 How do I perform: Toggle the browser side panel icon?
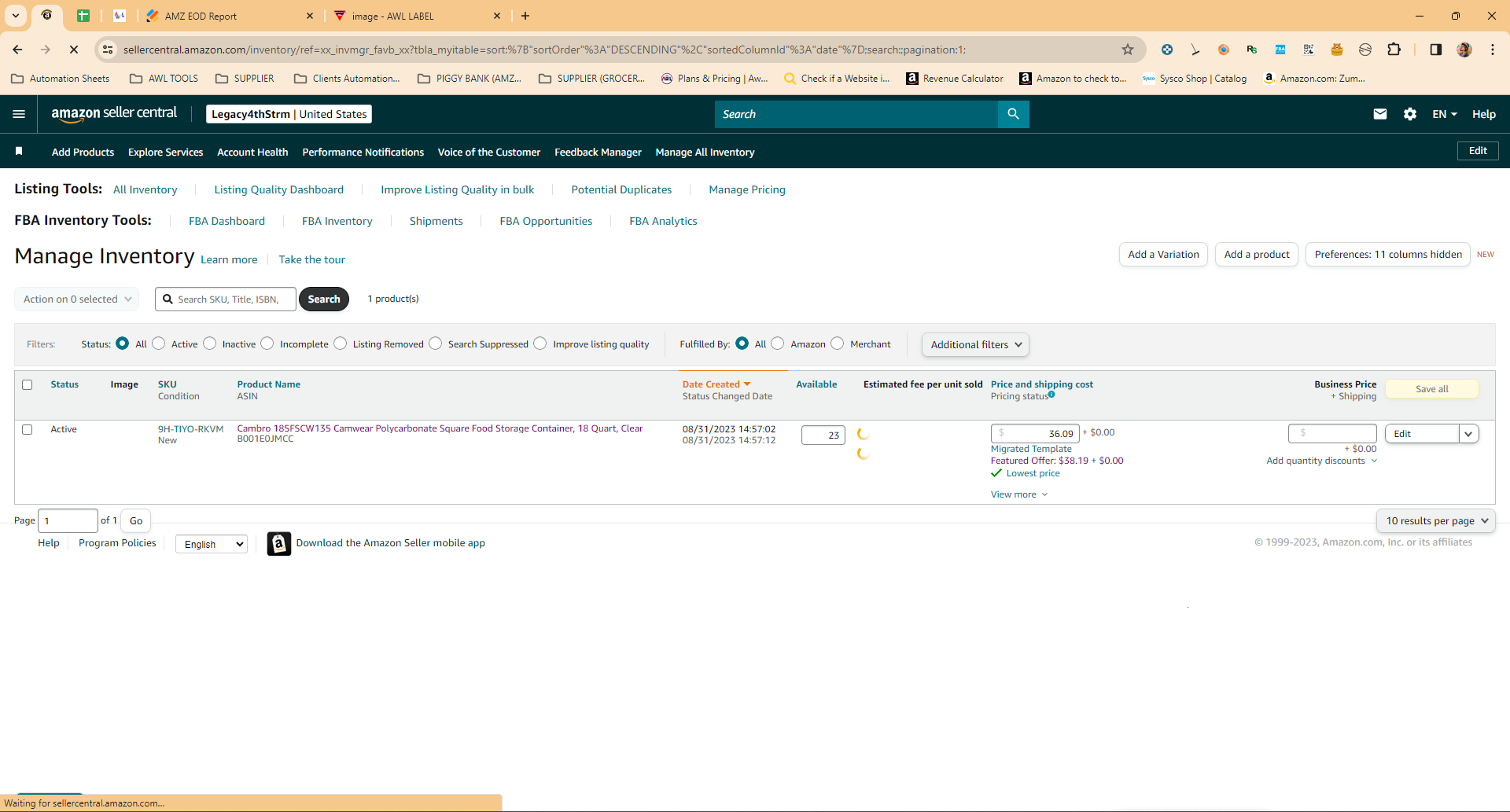(1436, 50)
